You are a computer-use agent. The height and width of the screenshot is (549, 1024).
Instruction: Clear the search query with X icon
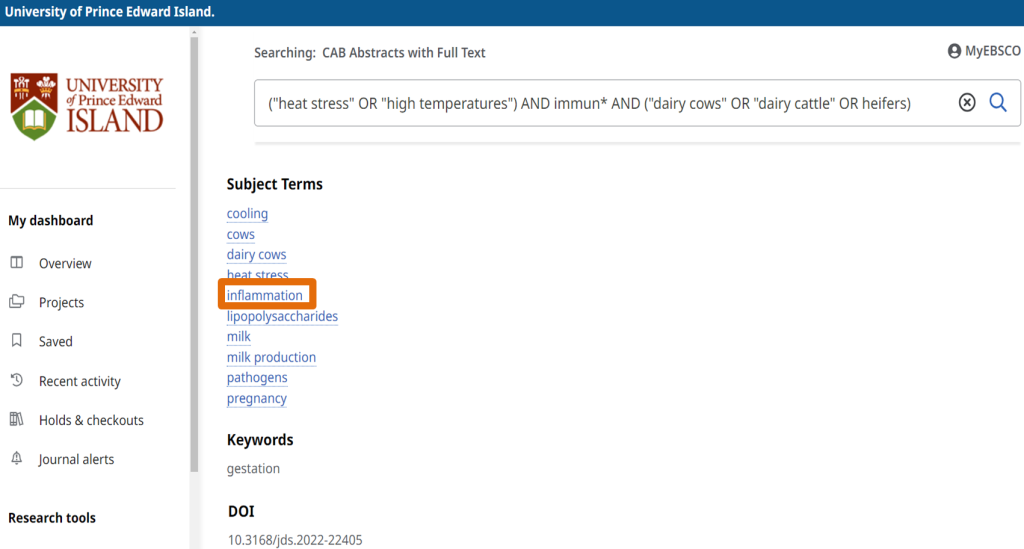[x=967, y=102]
